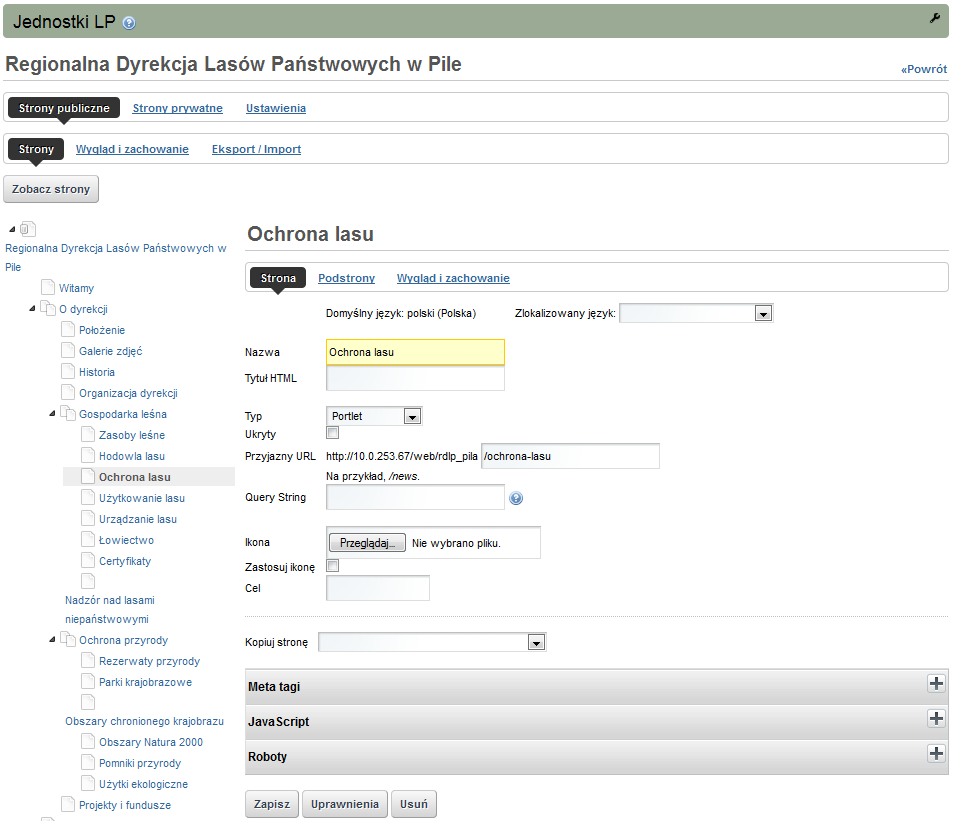
Task: Click the page icon beside Położenie
Action: tap(68, 329)
